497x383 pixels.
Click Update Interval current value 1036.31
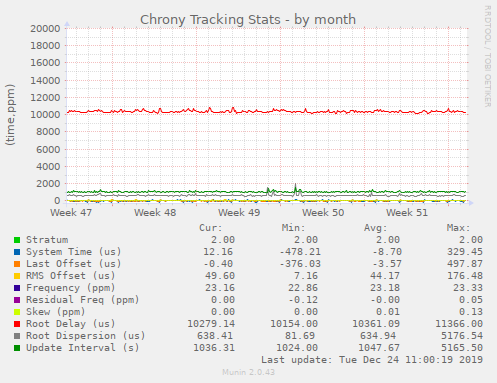click(214, 348)
